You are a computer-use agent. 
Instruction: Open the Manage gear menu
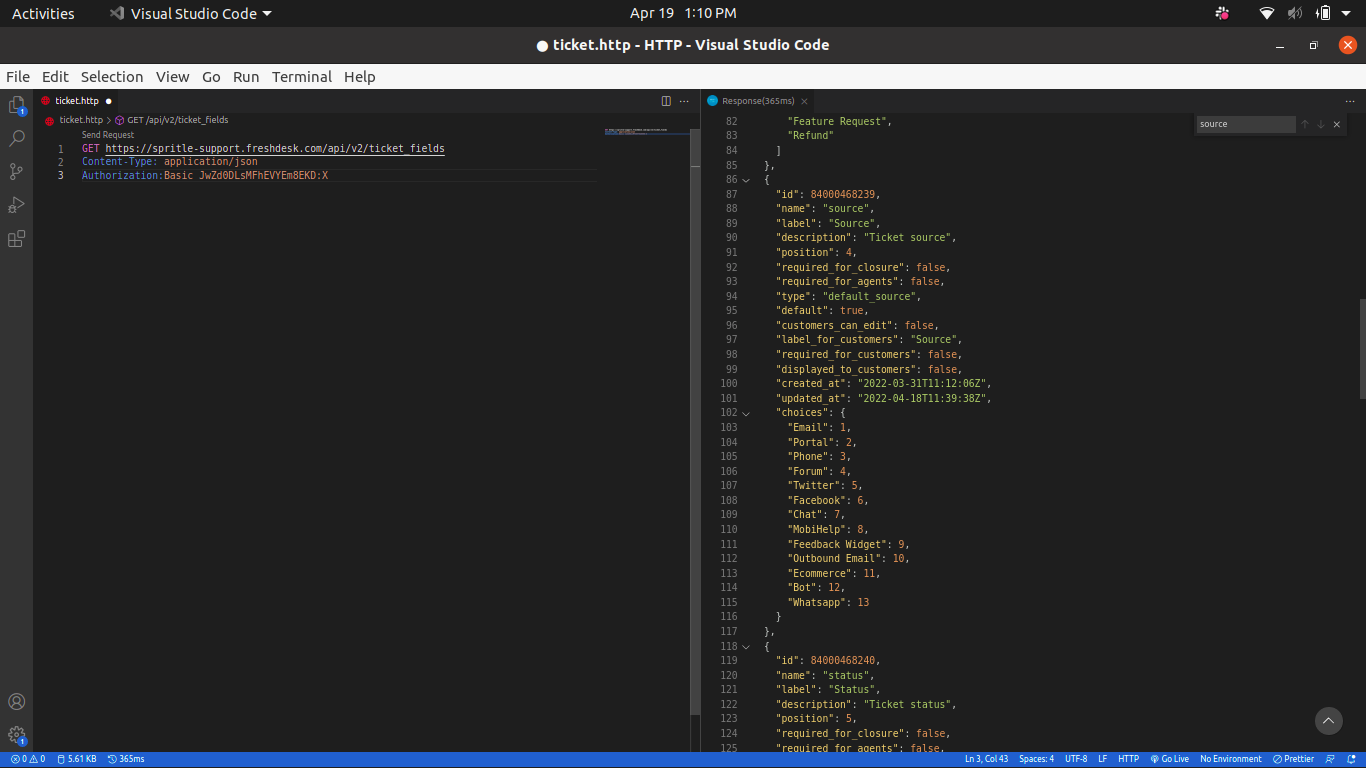click(x=16, y=735)
